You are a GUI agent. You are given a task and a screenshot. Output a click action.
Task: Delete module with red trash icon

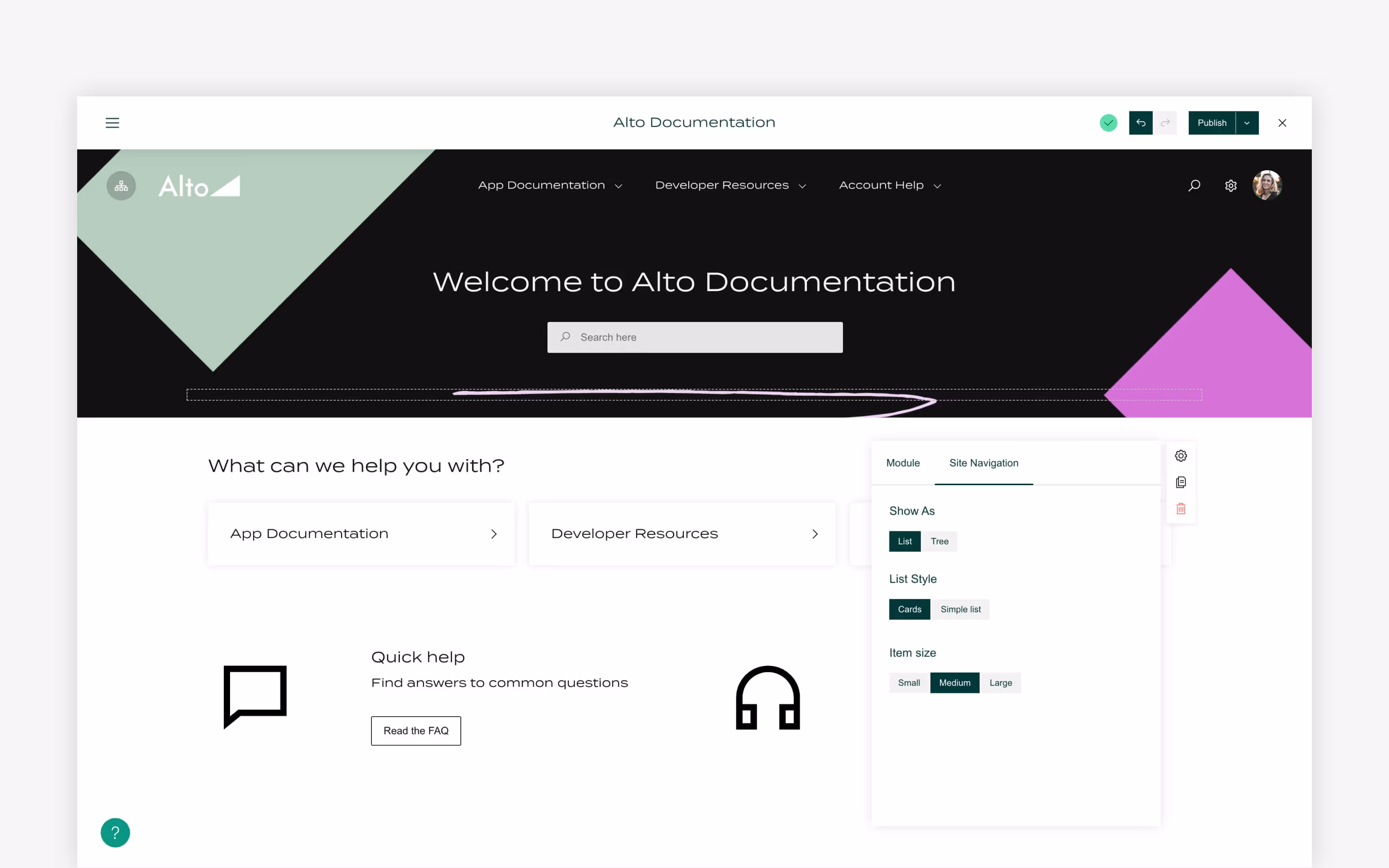[x=1181, y=509]
